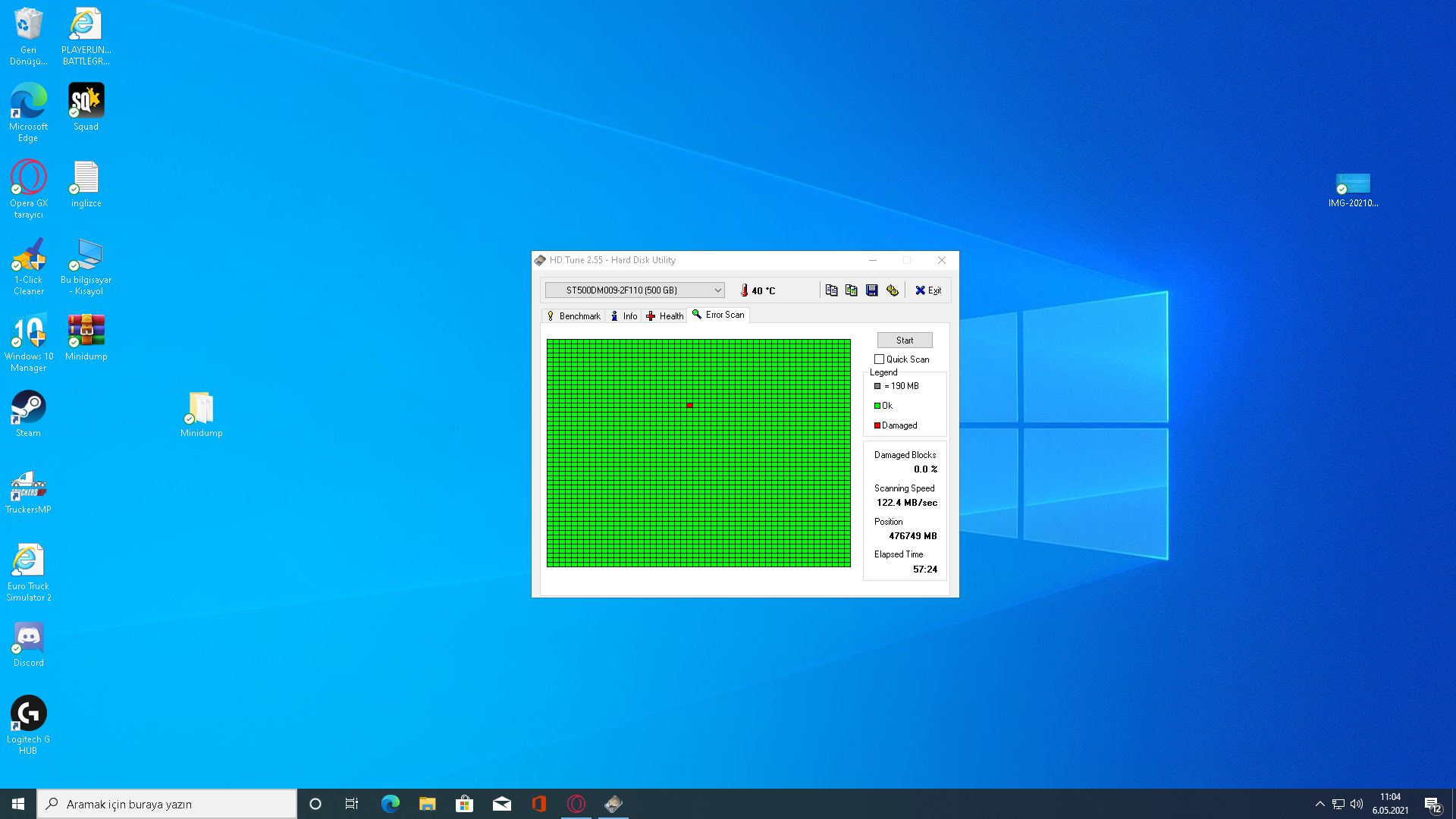Image resolution: width=1456 pixels, height=819 pixels.
Task: Expand the ST500DM009 drive selection dropdown
Action: point(717,290)
